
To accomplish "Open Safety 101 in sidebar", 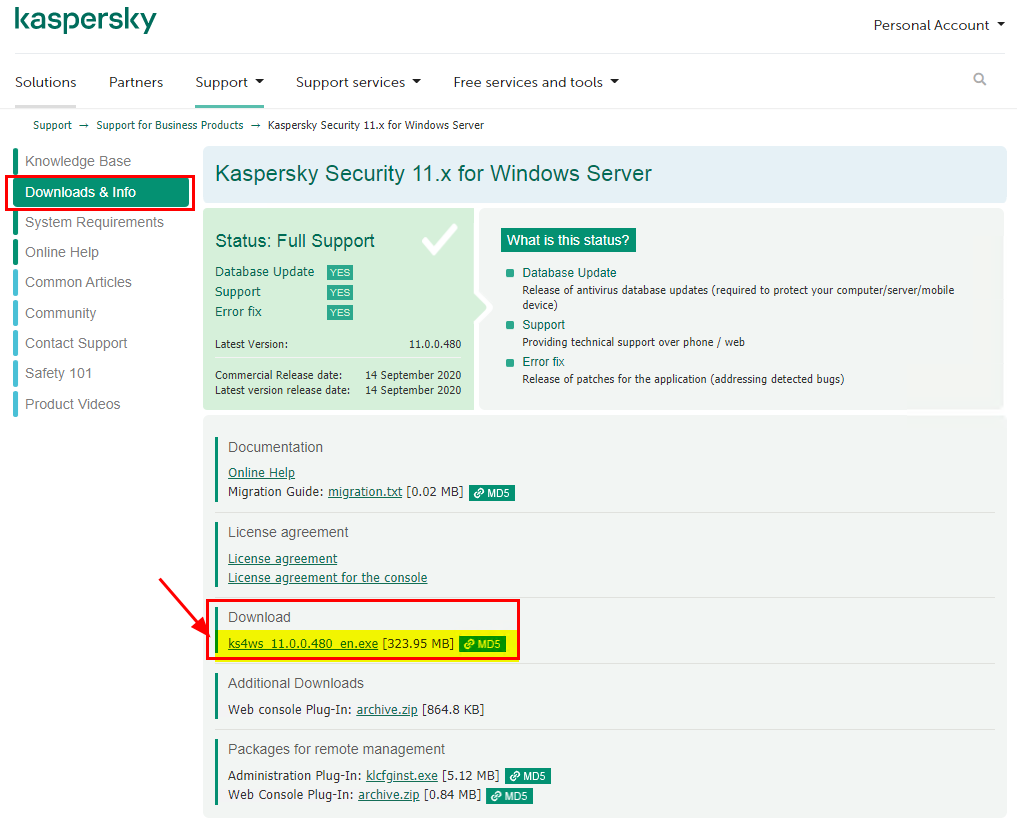I will tap(58, 374).
